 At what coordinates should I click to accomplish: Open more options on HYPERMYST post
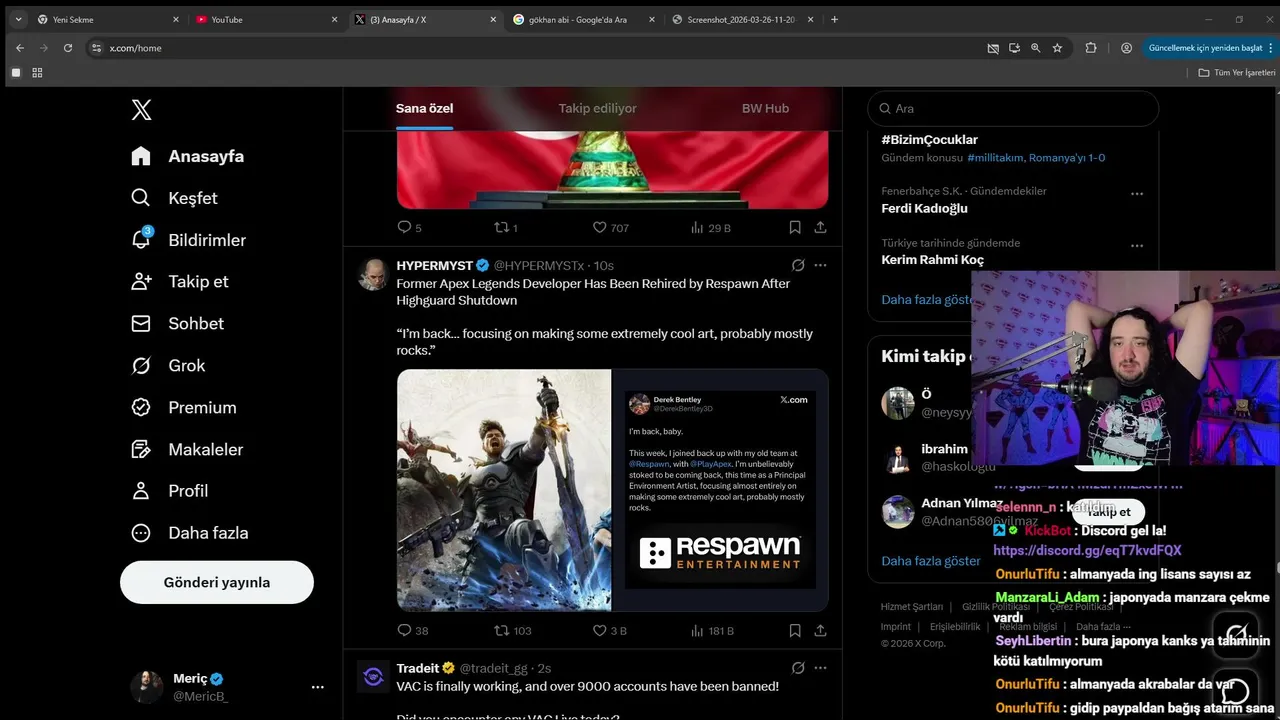click(x=820, y=265)
